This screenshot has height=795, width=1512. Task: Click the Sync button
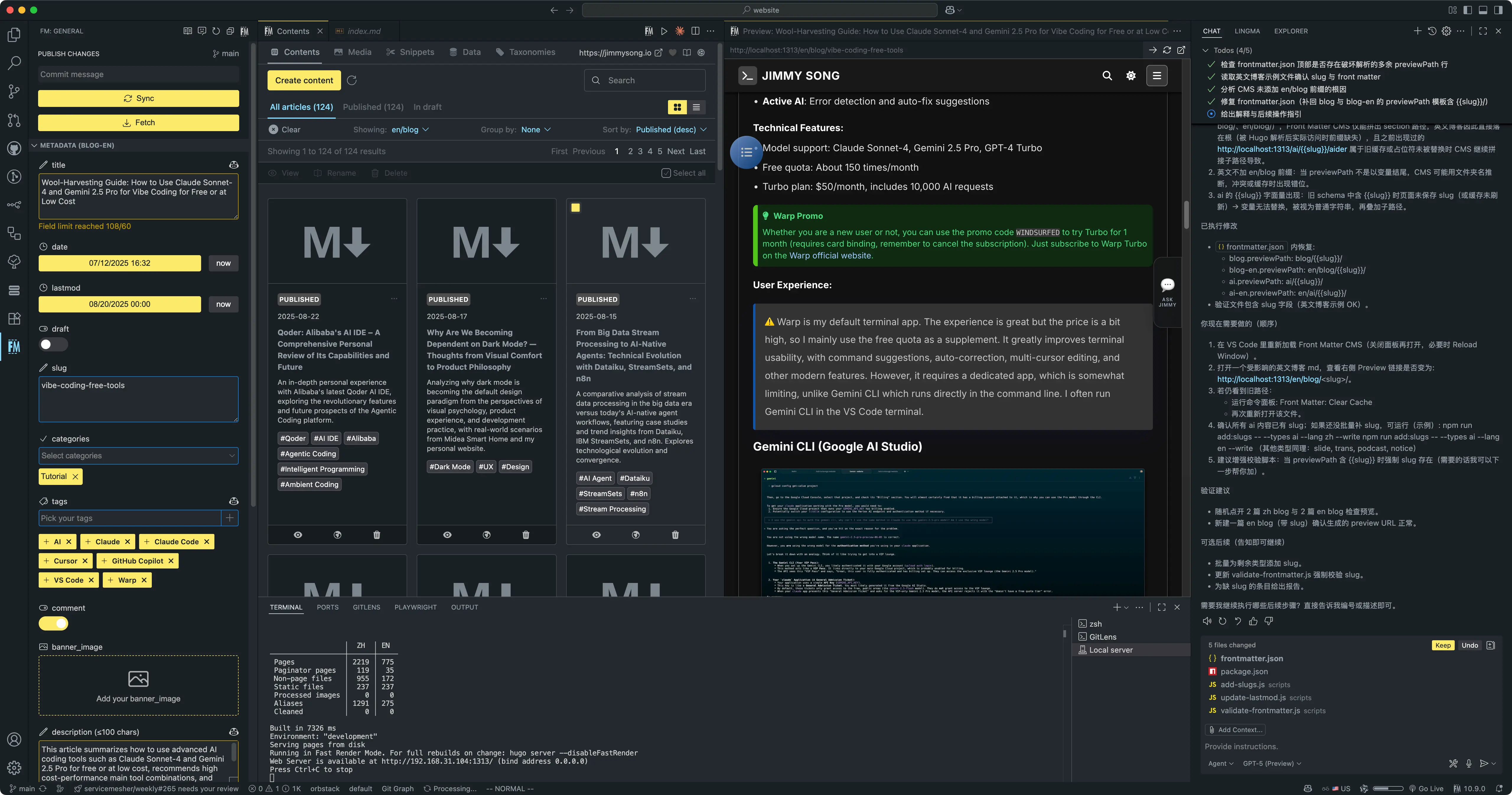point(139,99)
